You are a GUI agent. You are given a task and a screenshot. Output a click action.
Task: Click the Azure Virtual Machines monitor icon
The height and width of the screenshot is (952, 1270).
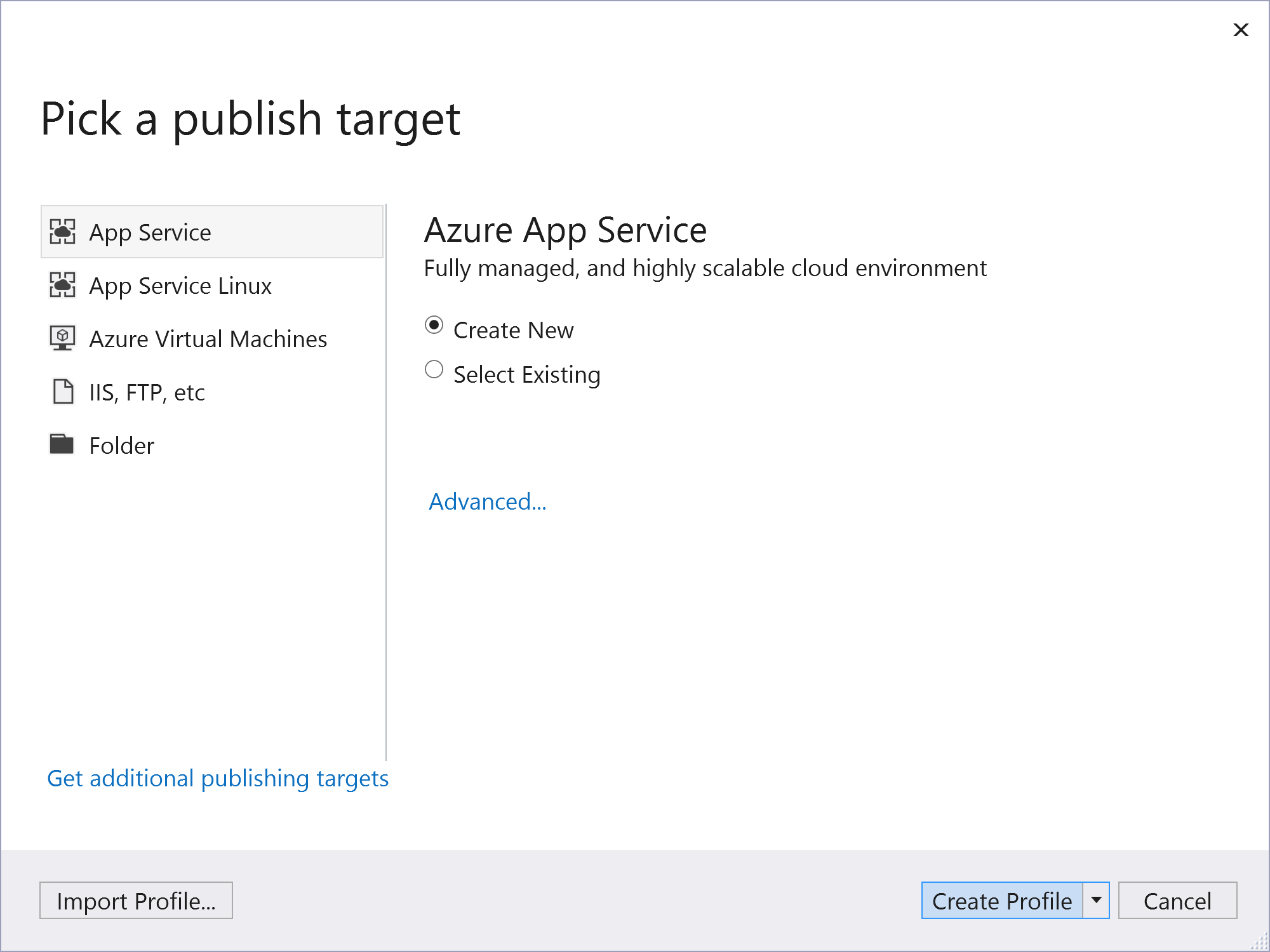click(62, 338)
